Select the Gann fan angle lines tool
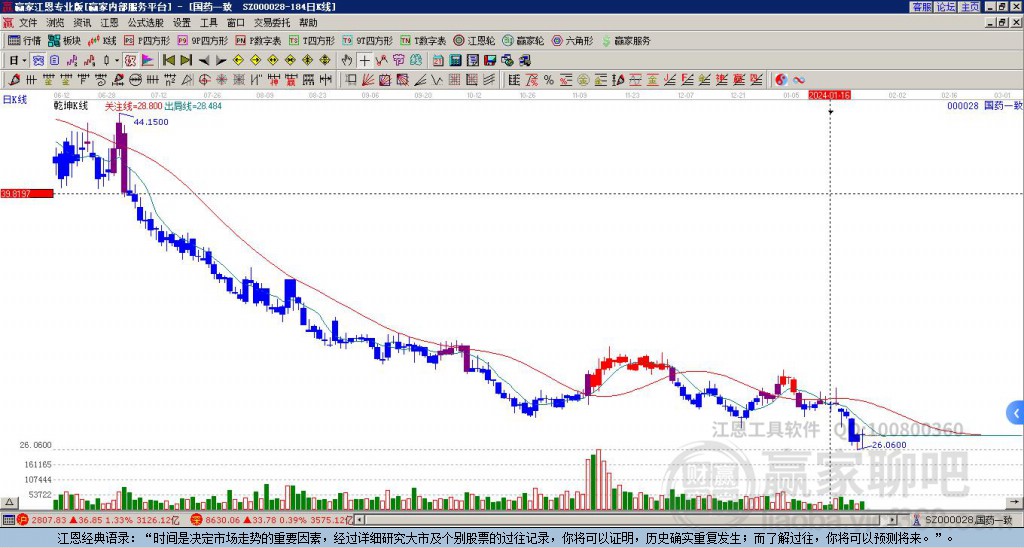Viewport: 1024px width, 548px height. 368,80
